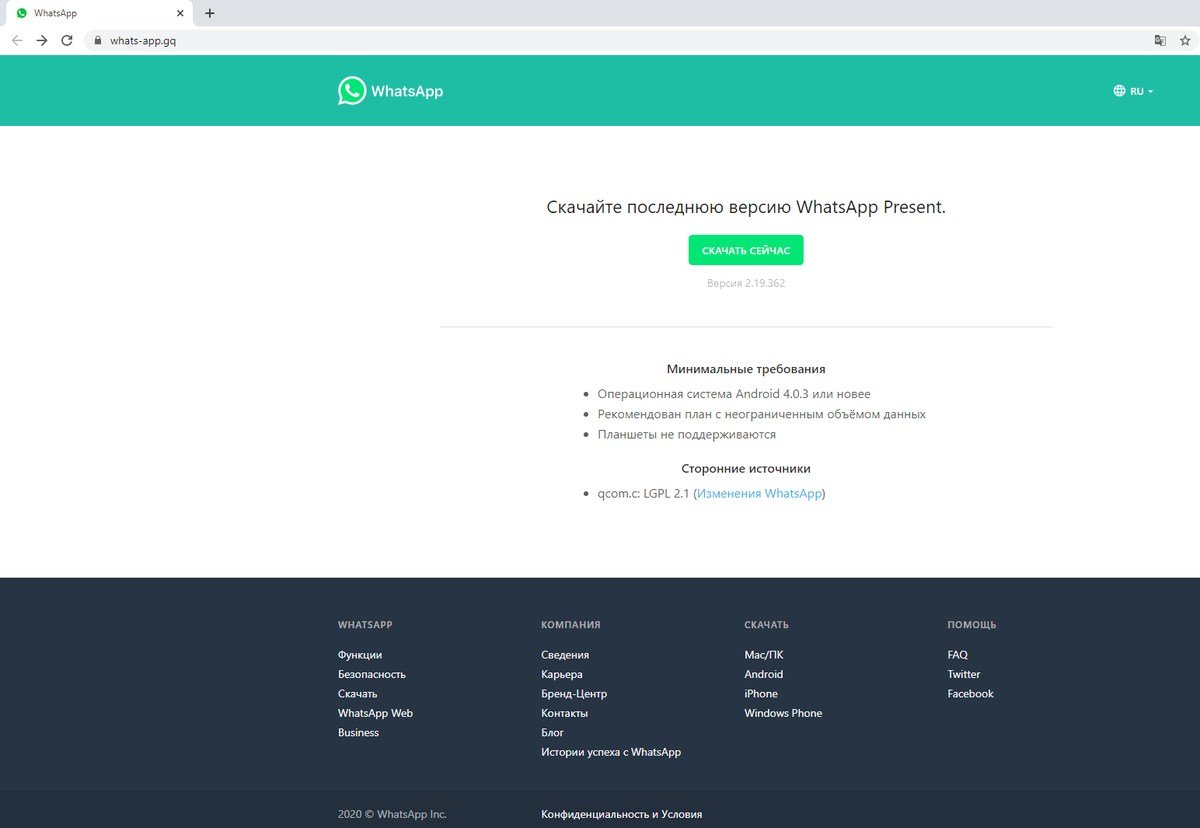1200x828 pixels.
Task: Click the 2020 © WhatsApp Inc. text
Action: [x=392, y=814]
